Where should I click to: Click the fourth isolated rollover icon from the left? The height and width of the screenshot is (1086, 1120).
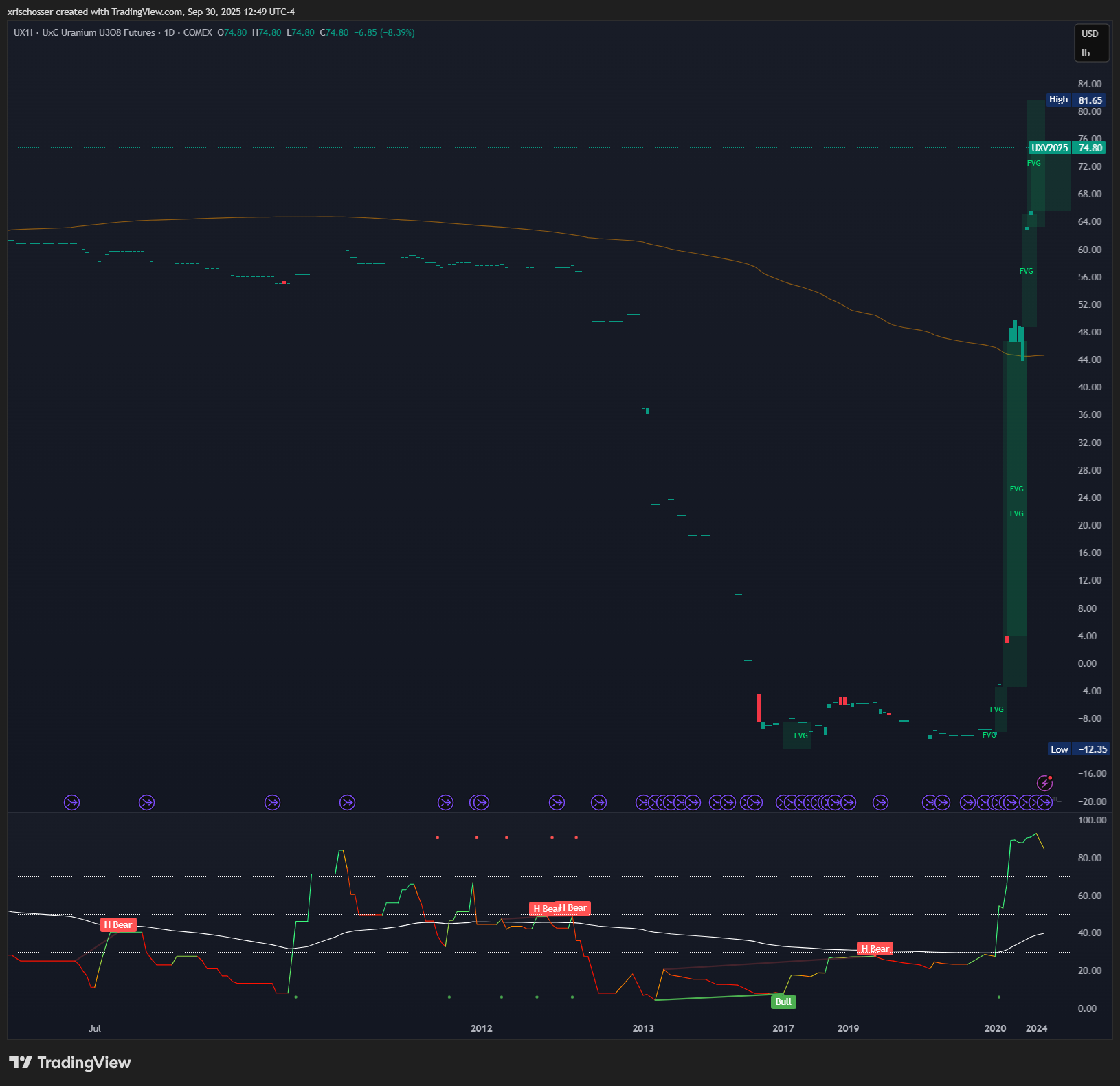(x=348, y=802)
